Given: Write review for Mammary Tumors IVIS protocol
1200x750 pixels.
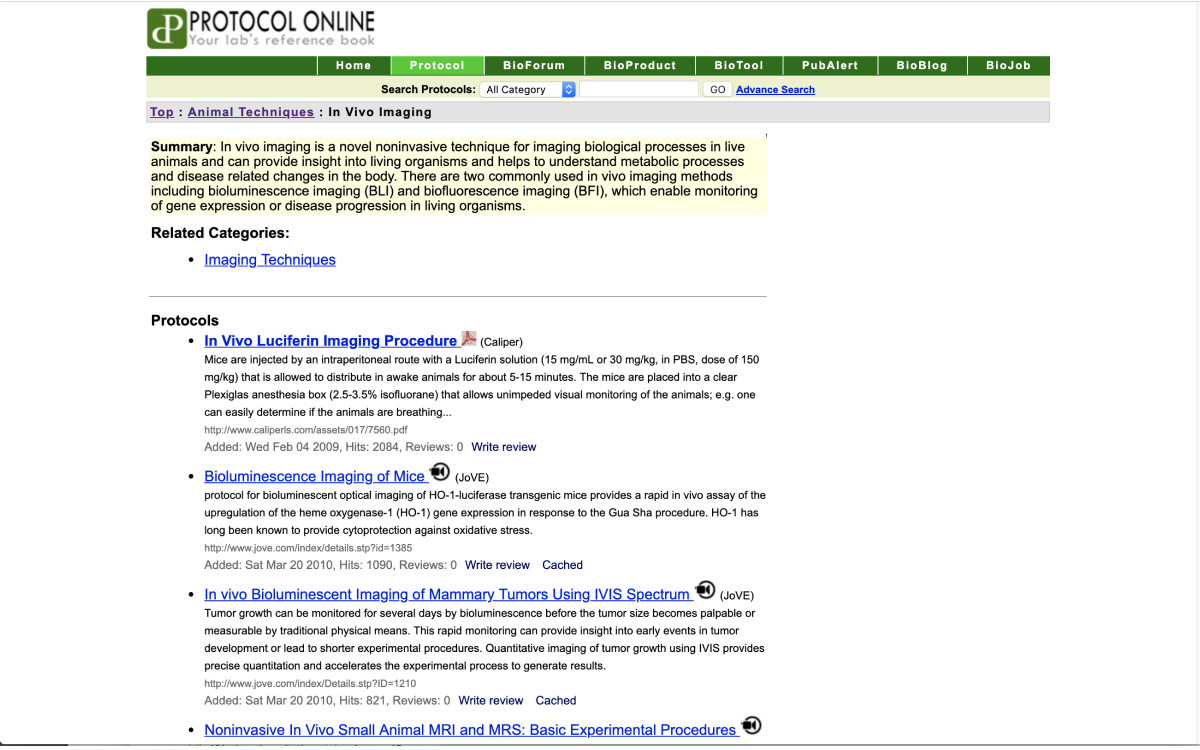Looking at the screenshot, I should tap(491, 701).
